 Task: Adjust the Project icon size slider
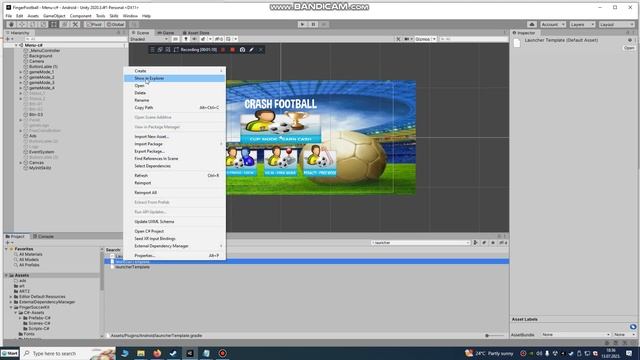[494, 336]
